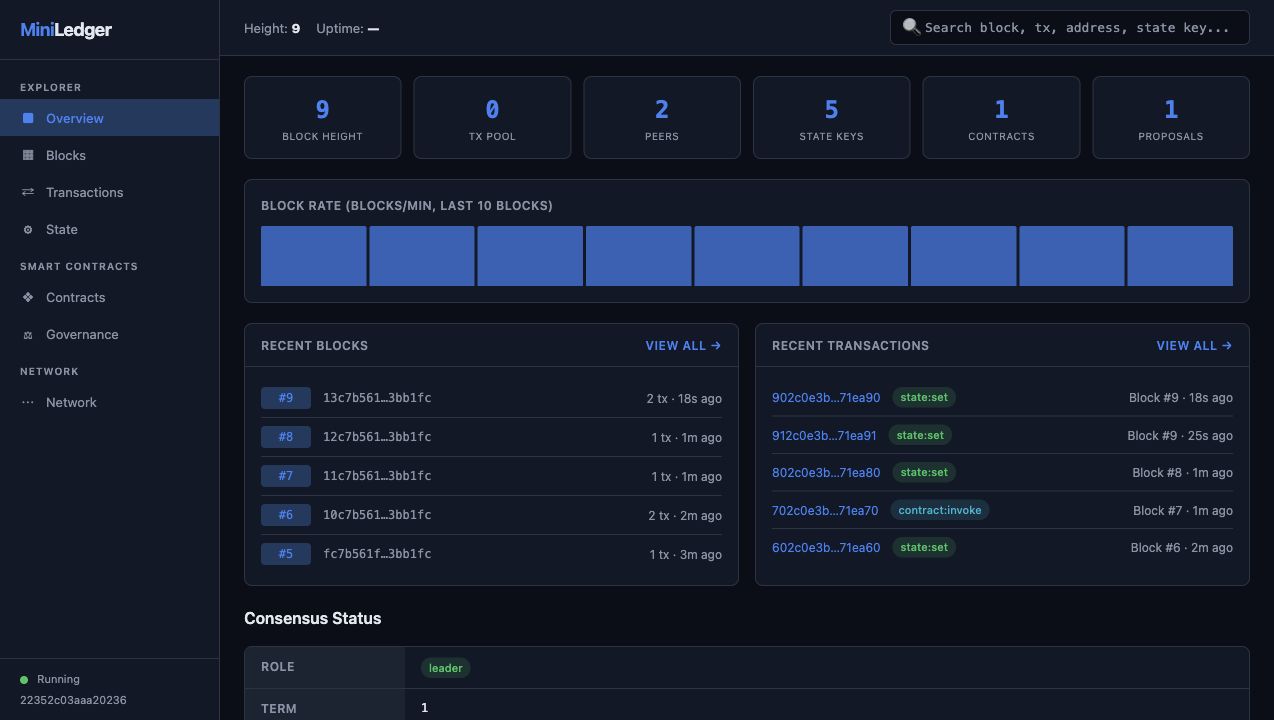Open block #8 badge
This screenshot has width=1274, height=720.
286,437
